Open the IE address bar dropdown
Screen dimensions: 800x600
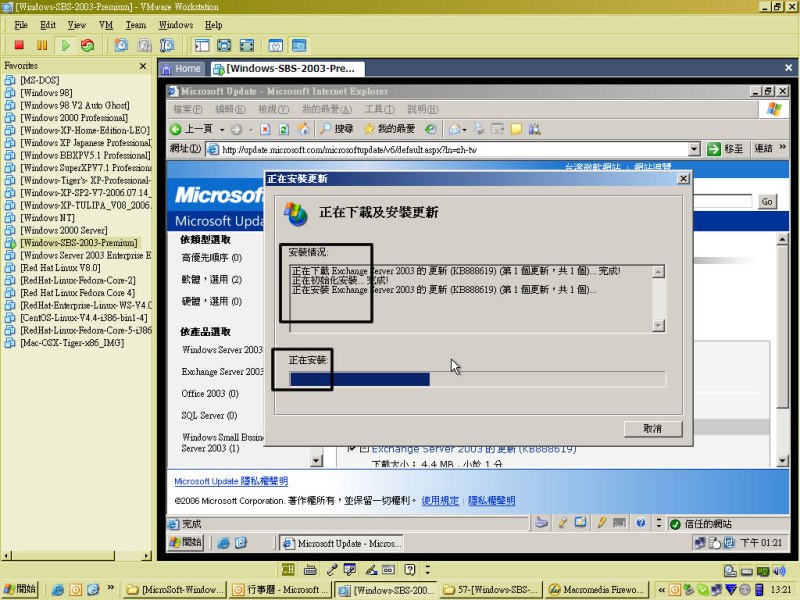pyautogui.click(x=694, y=149)
